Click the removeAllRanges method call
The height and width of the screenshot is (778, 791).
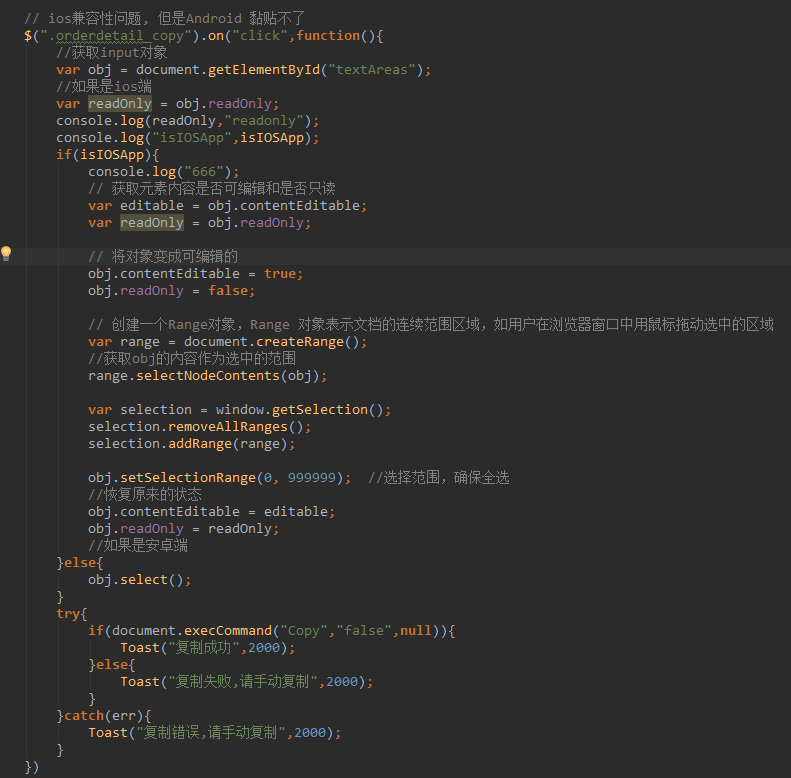point(228,427)
